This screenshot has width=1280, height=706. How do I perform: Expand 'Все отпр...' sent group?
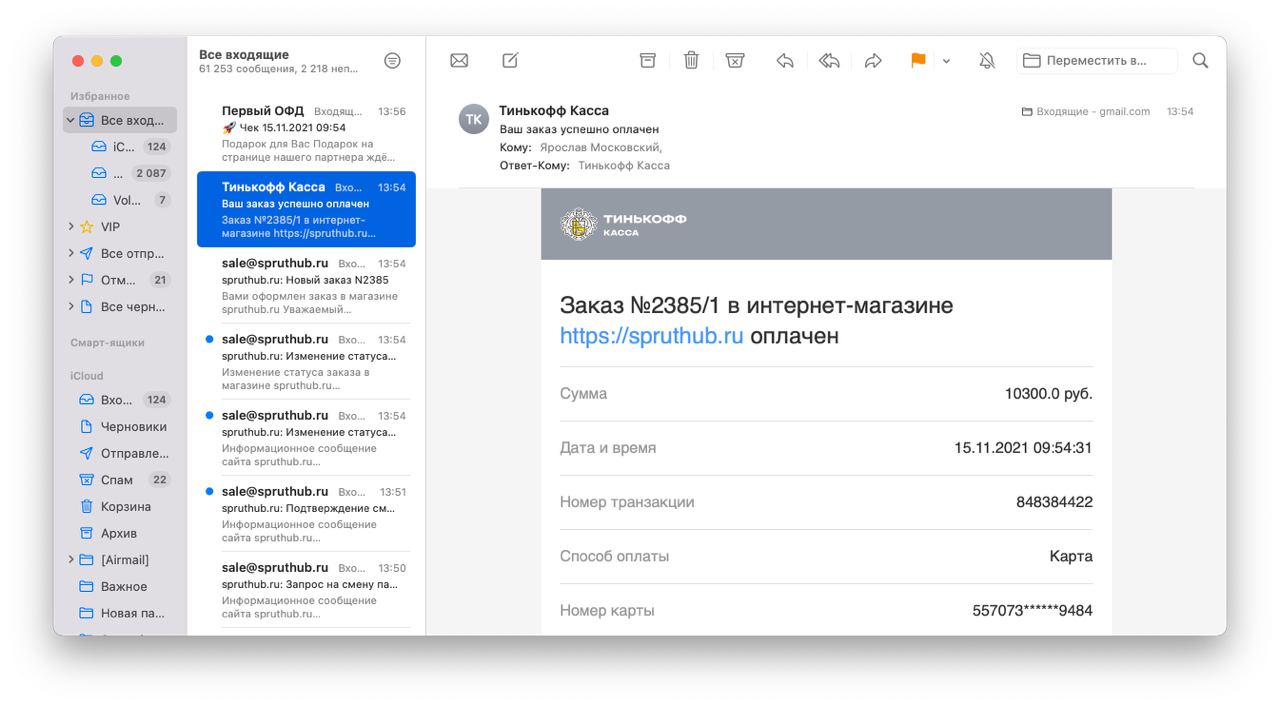[71, 254]
